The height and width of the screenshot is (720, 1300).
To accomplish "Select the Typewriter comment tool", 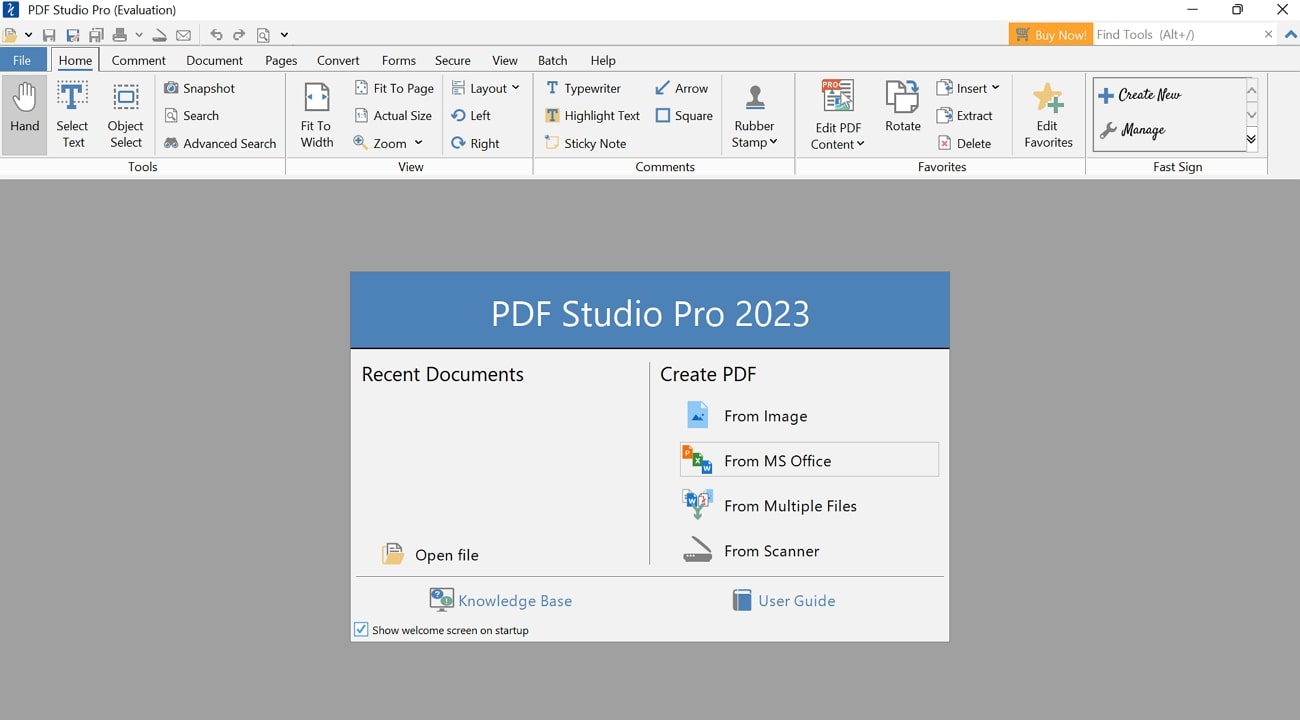I will (583, 88).
